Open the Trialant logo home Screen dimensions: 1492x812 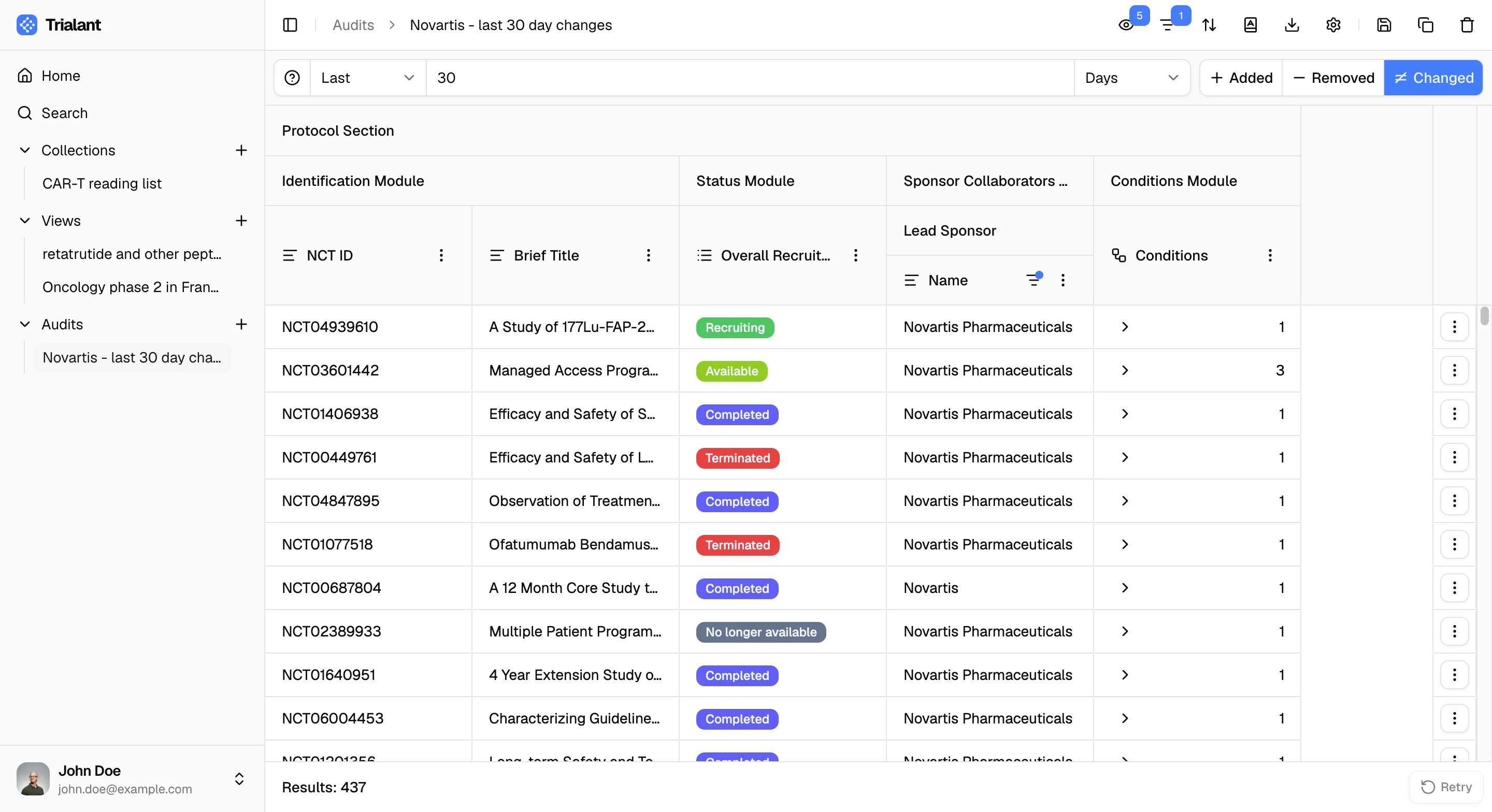click(x=59, y=25)
